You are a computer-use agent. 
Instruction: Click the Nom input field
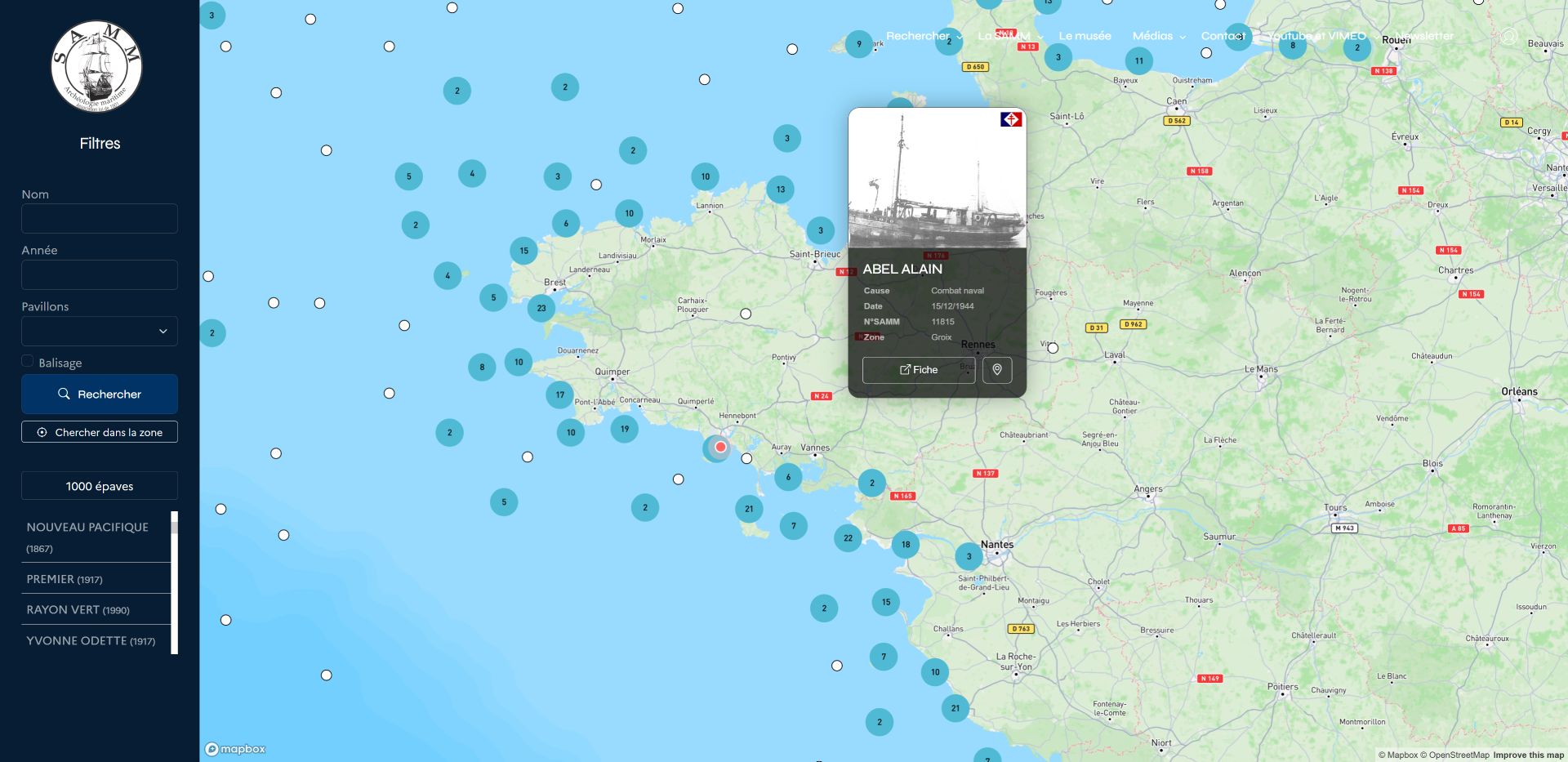point(100,219)
